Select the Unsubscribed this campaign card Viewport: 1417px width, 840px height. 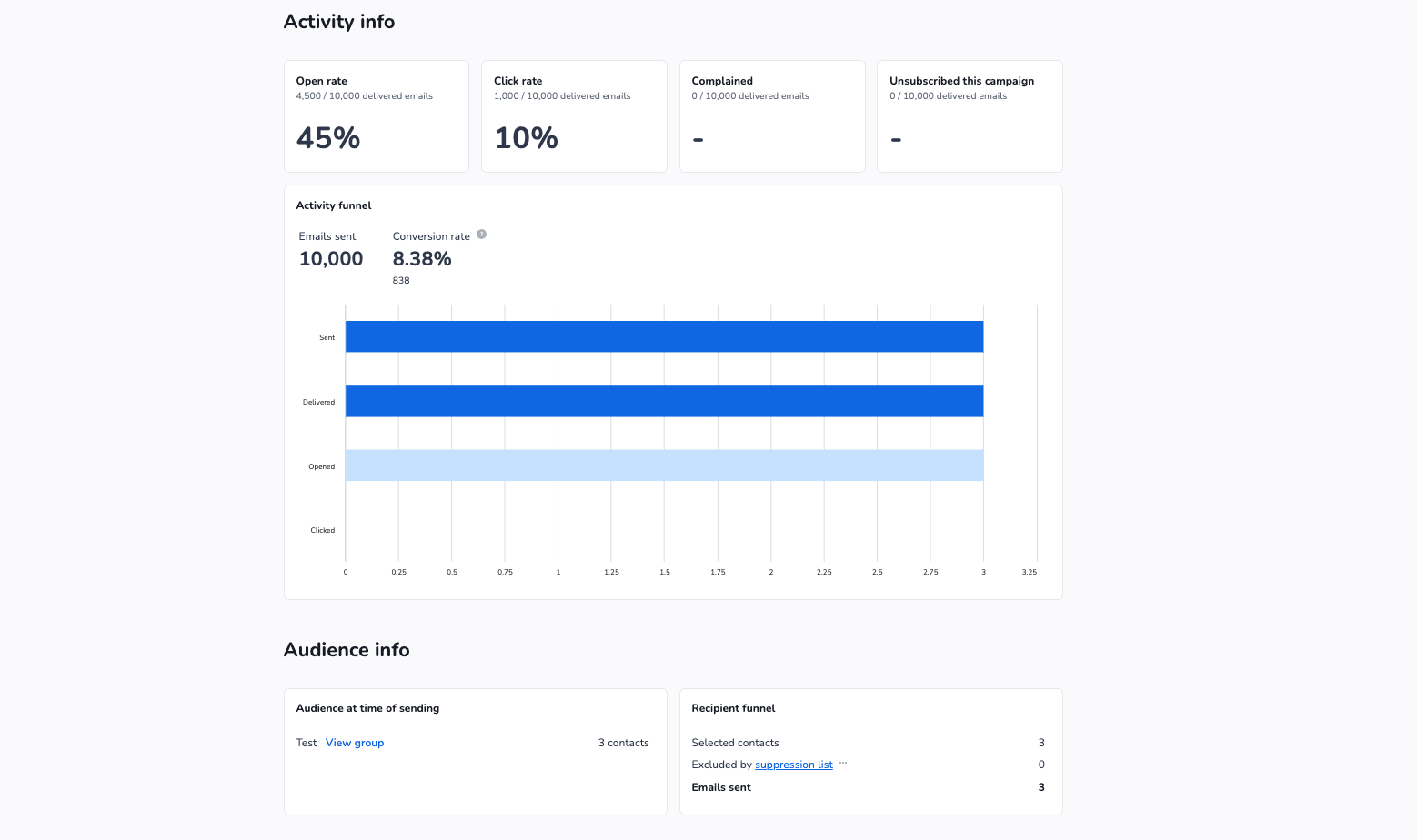pos(970,116)
